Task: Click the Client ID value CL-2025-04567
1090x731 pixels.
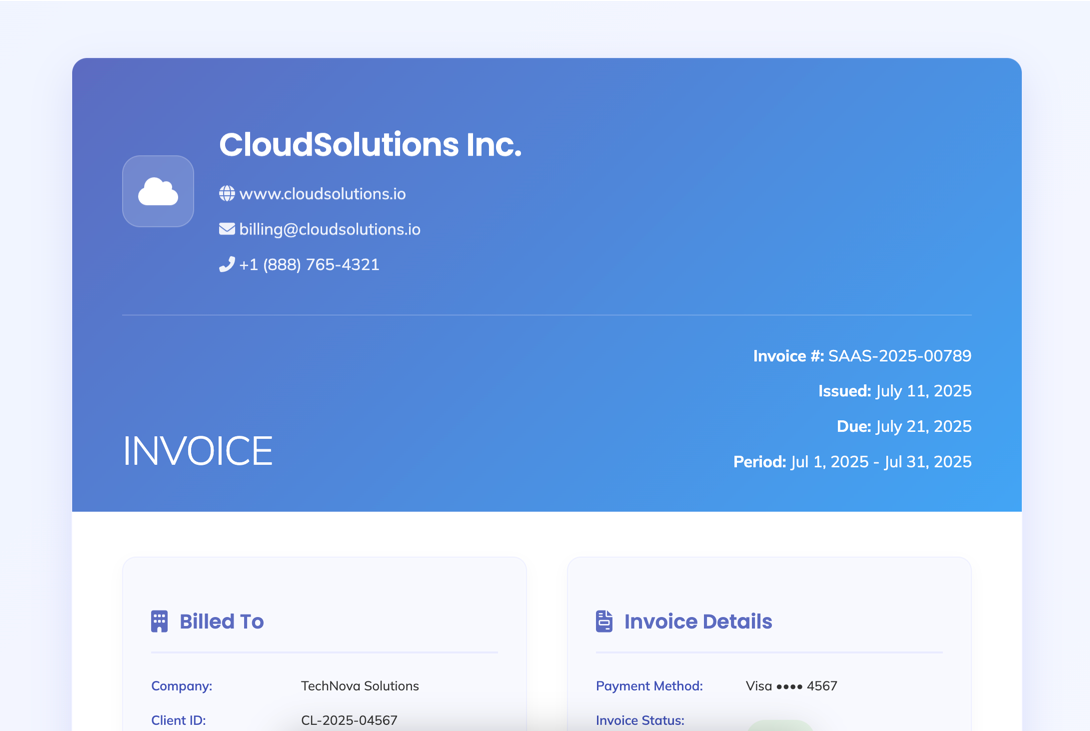Action: pos(349,720)
